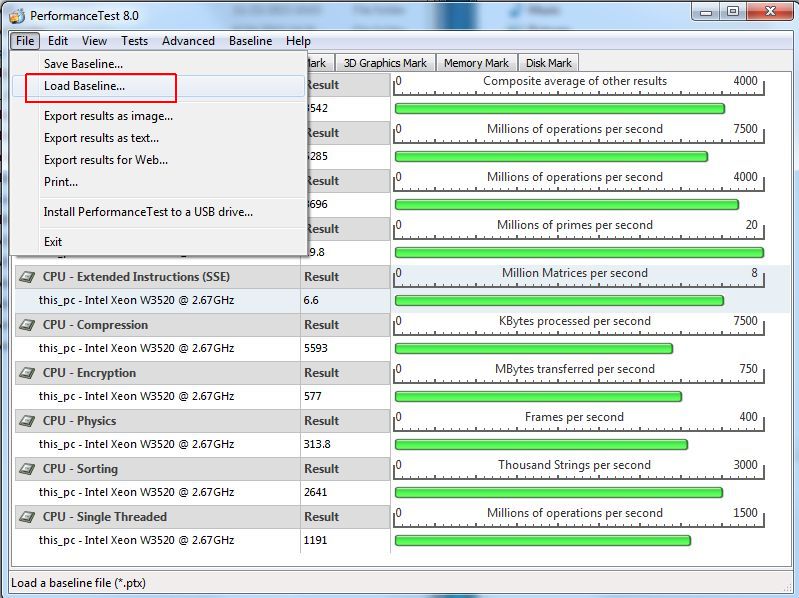Select this_pc row with result 5593
The height and width of the screenshot is (598, 799).
coord(202,348)
